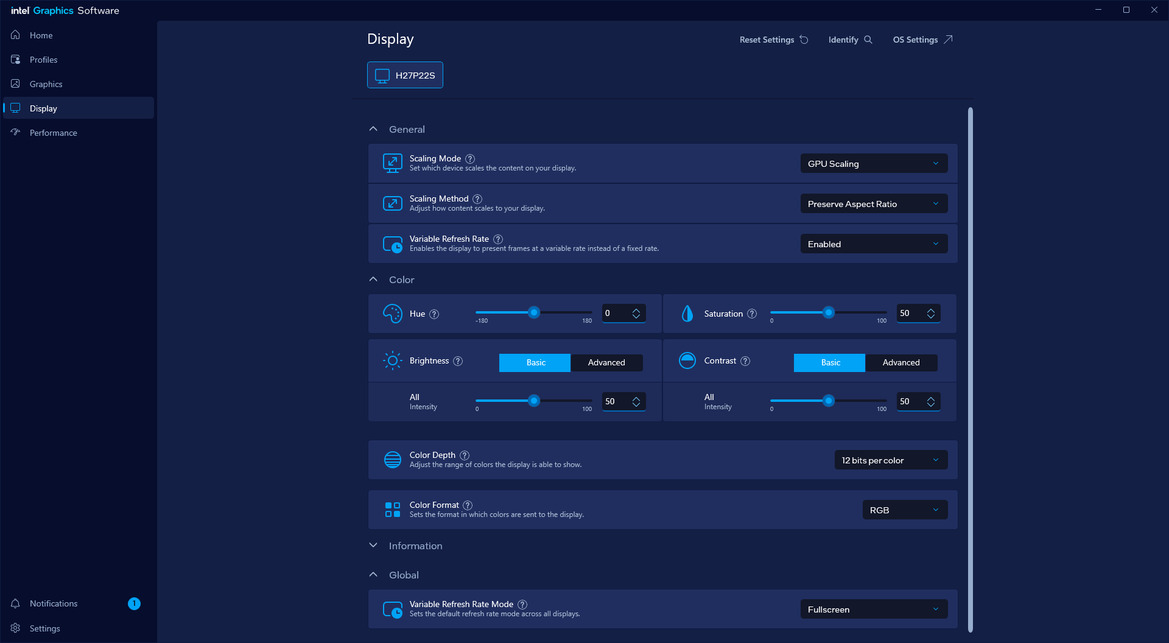Open the Color Format RGB dropdown
1169x643 pixels.
pyautogui.click(x=904, y=510)
